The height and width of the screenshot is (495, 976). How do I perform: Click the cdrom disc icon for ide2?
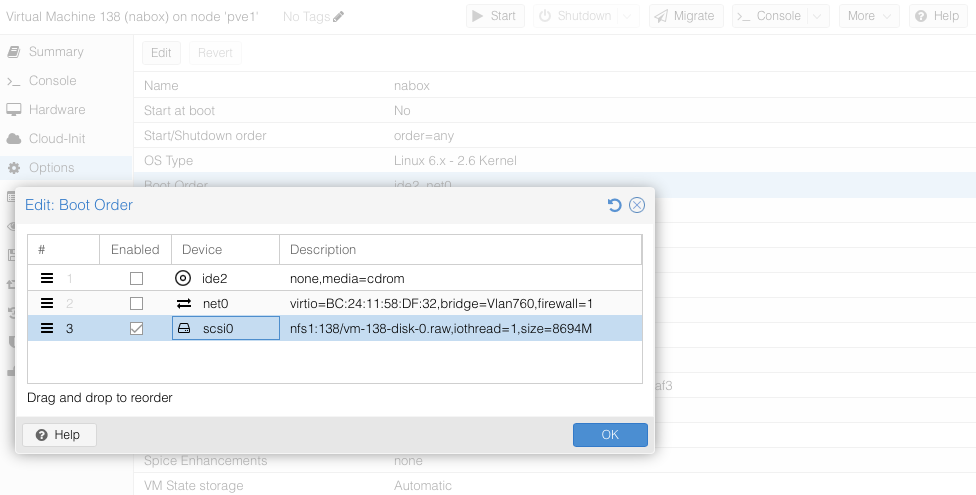point(183,278)
